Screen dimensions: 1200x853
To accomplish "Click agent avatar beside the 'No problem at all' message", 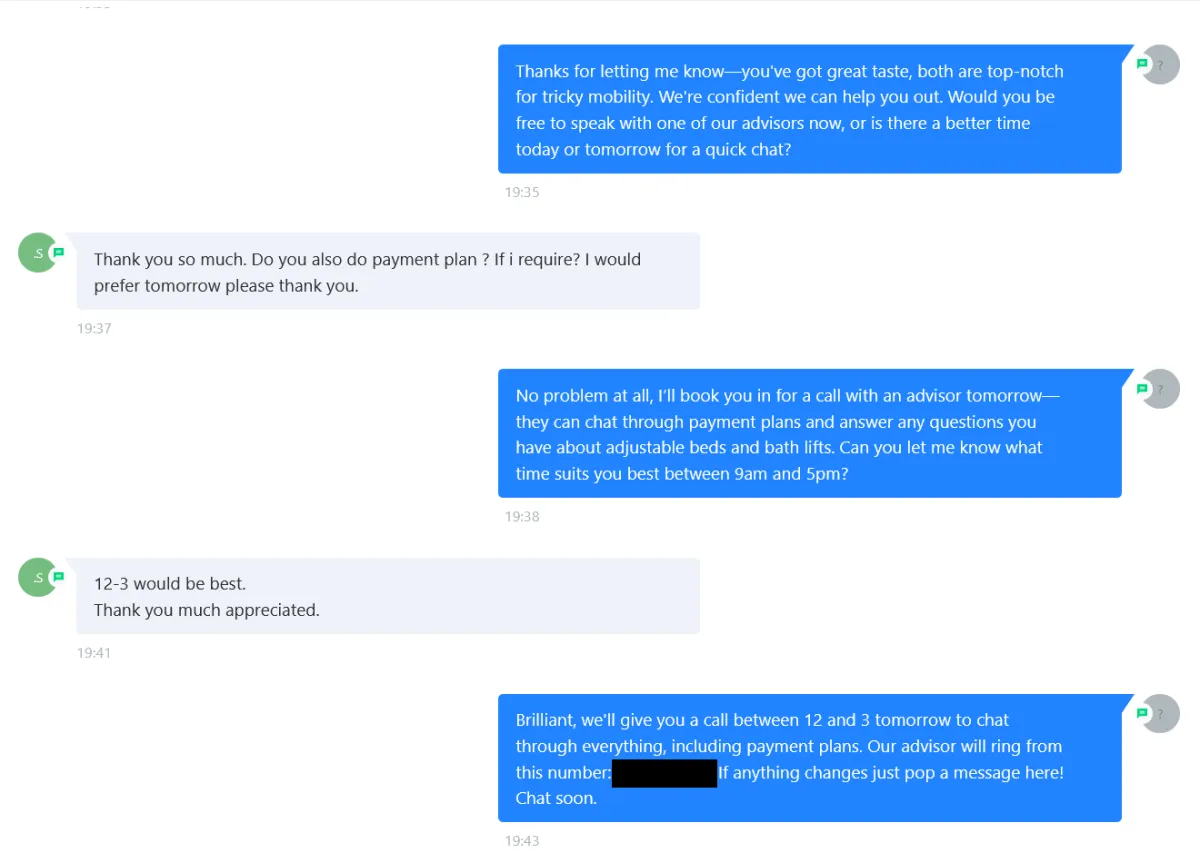I will coord(1163,389).
